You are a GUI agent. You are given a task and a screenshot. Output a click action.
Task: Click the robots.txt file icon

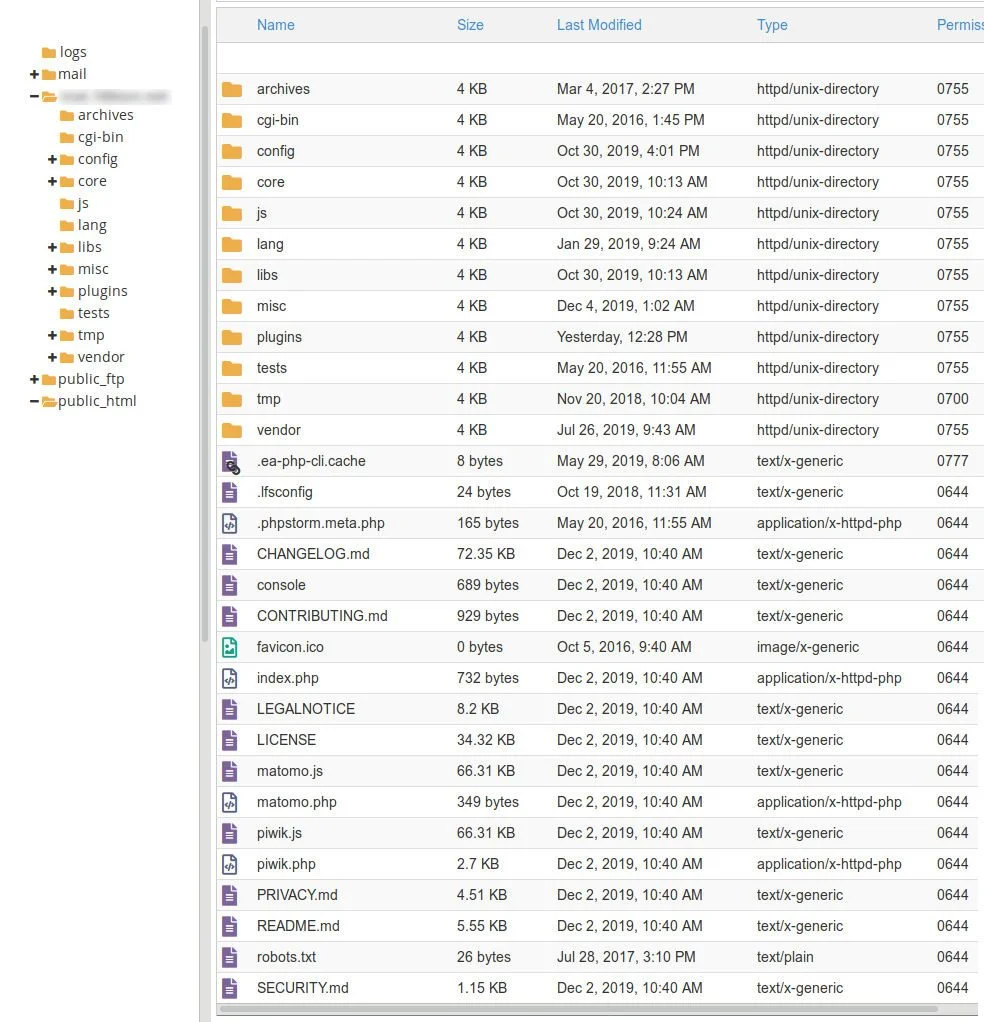[230, 957]
